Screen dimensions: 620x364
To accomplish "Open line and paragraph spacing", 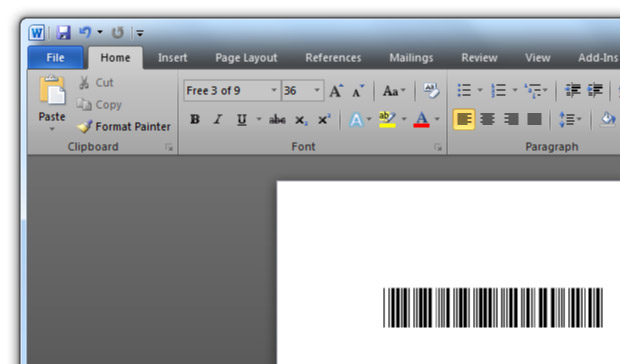I will [570, 119].
